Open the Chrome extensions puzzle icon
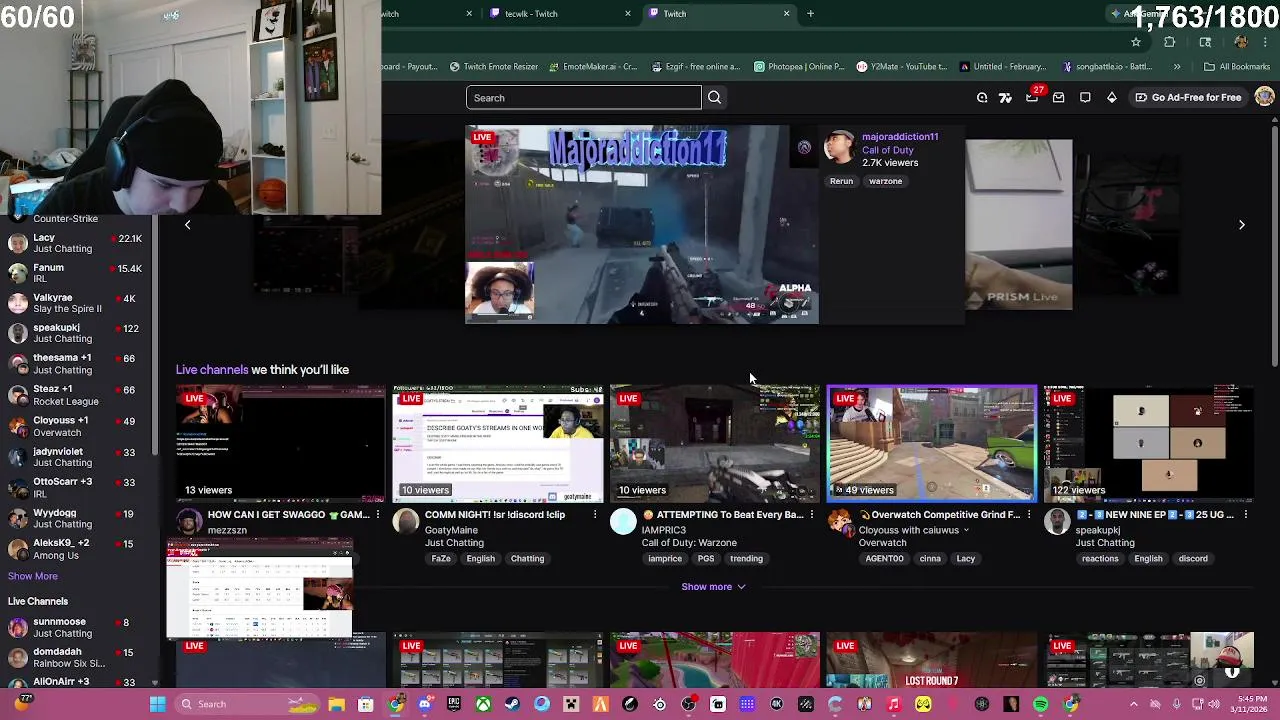The image size is (1280, 720). [x=1170, y=42]
